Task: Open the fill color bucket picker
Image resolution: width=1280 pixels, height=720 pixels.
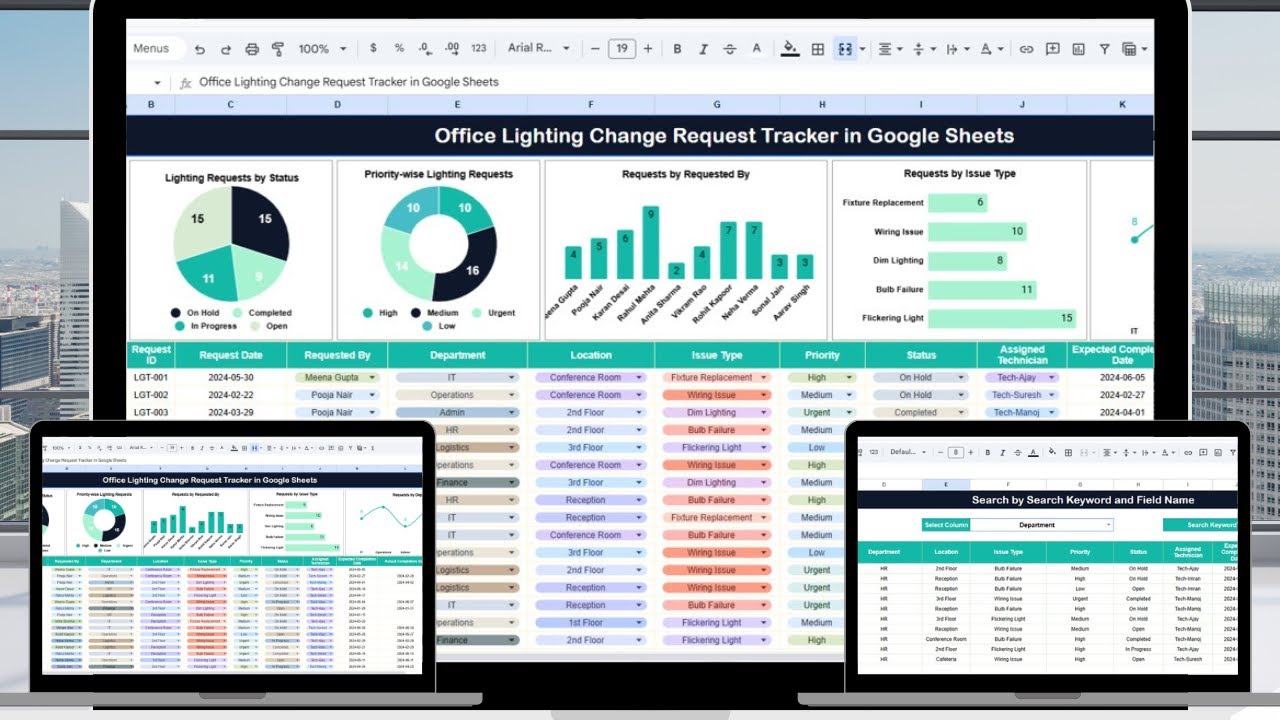Action: tap(790, 48)
